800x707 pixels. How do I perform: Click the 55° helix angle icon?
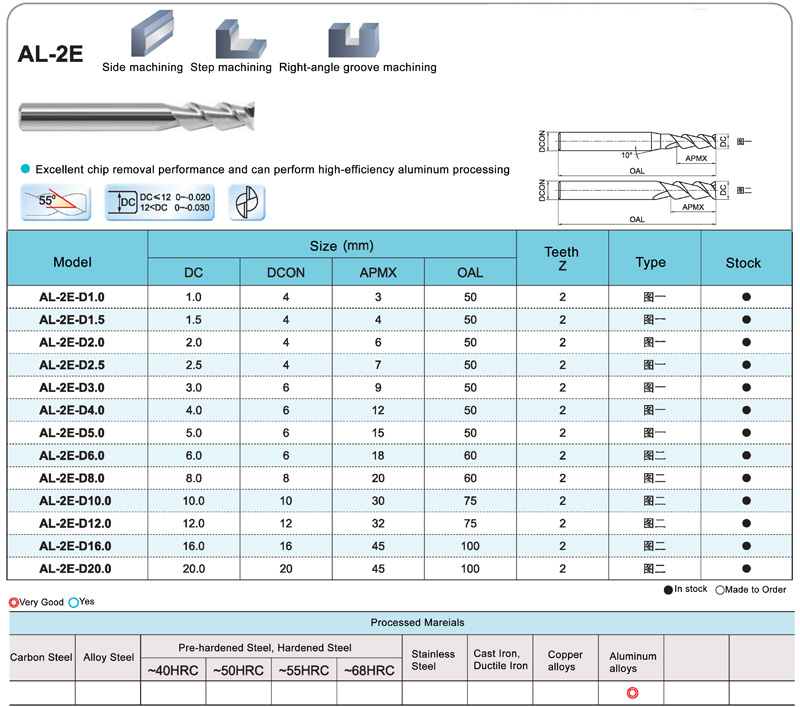point(56,203)
